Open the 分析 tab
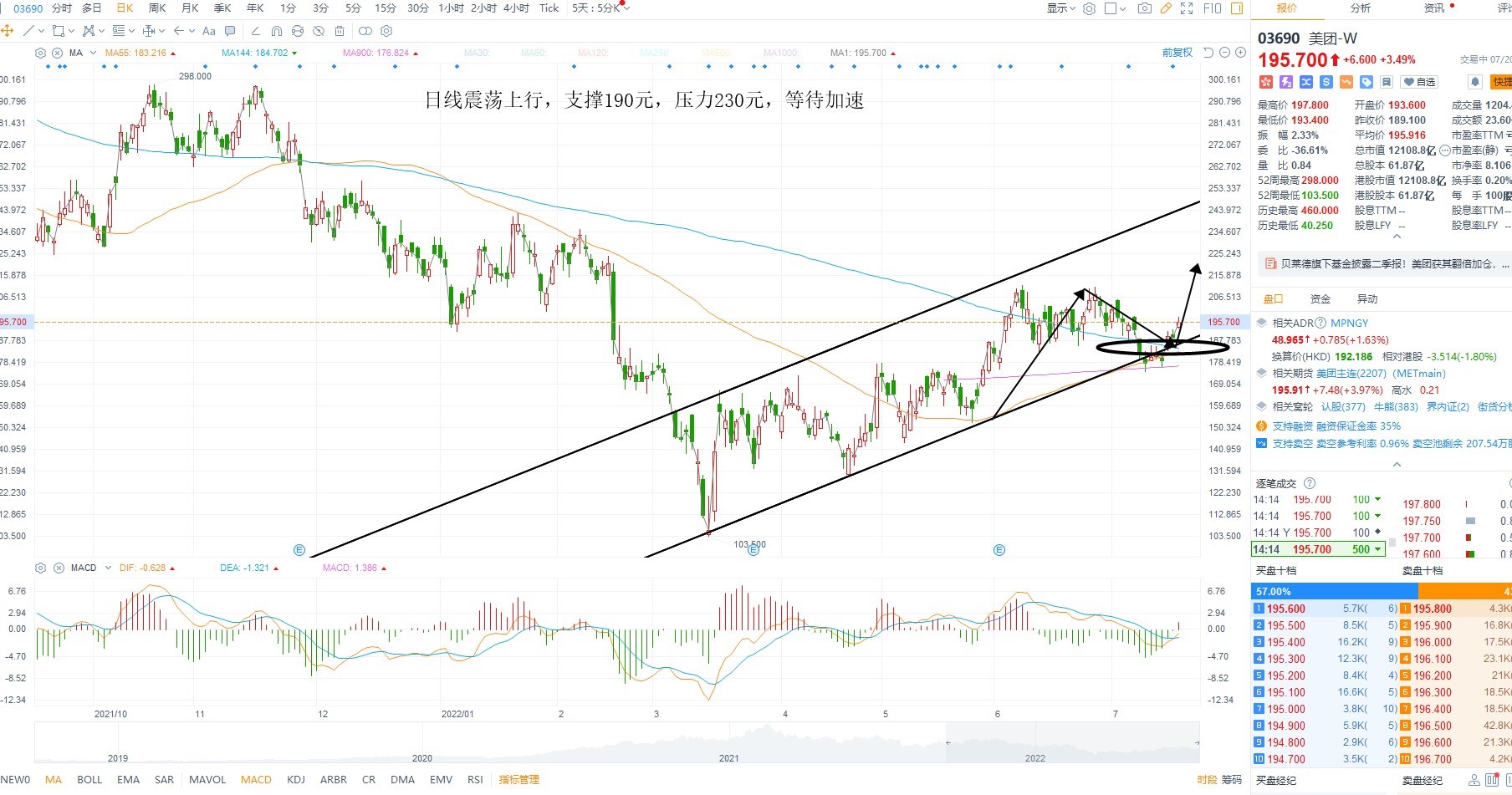Image resolution: width=1512 pixels, height=795 pixels. pos(1361,8)
